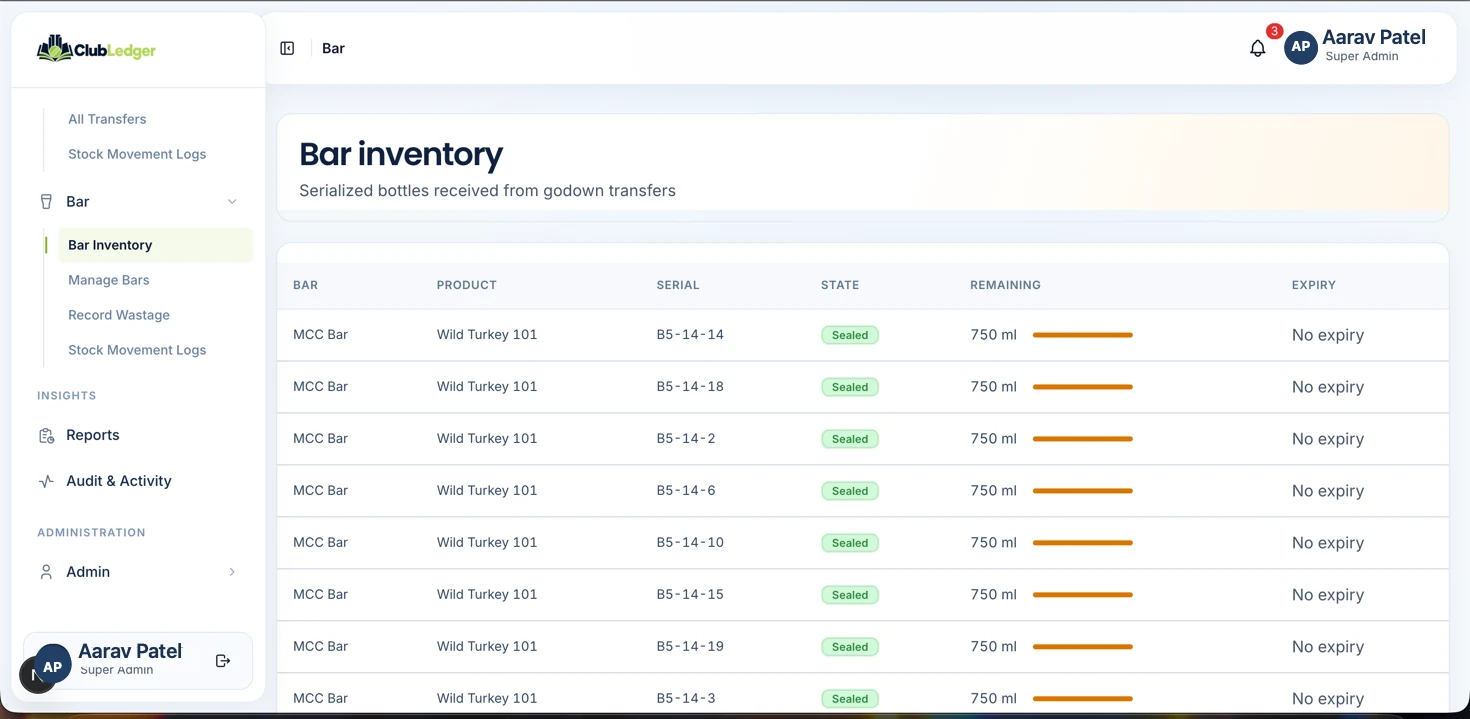Click the AP avatar in top header

(1300, 47)
